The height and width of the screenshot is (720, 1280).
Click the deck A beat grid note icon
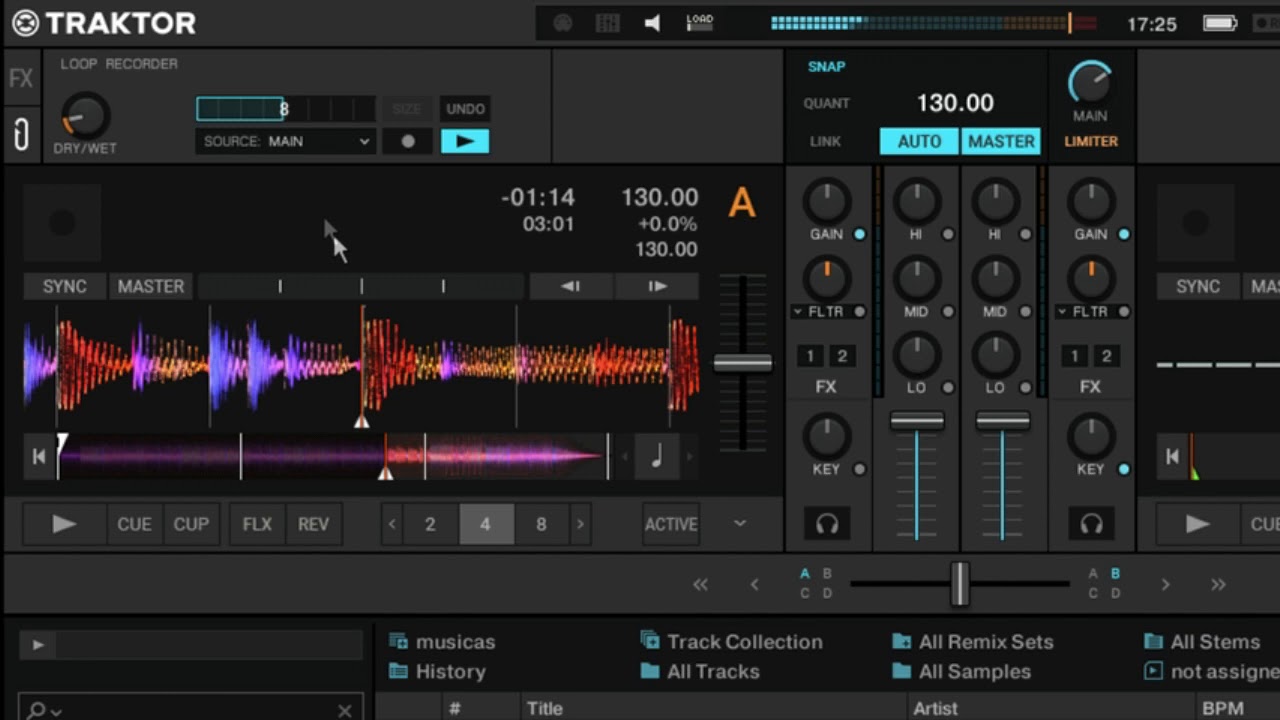click(x=657, y=457)
